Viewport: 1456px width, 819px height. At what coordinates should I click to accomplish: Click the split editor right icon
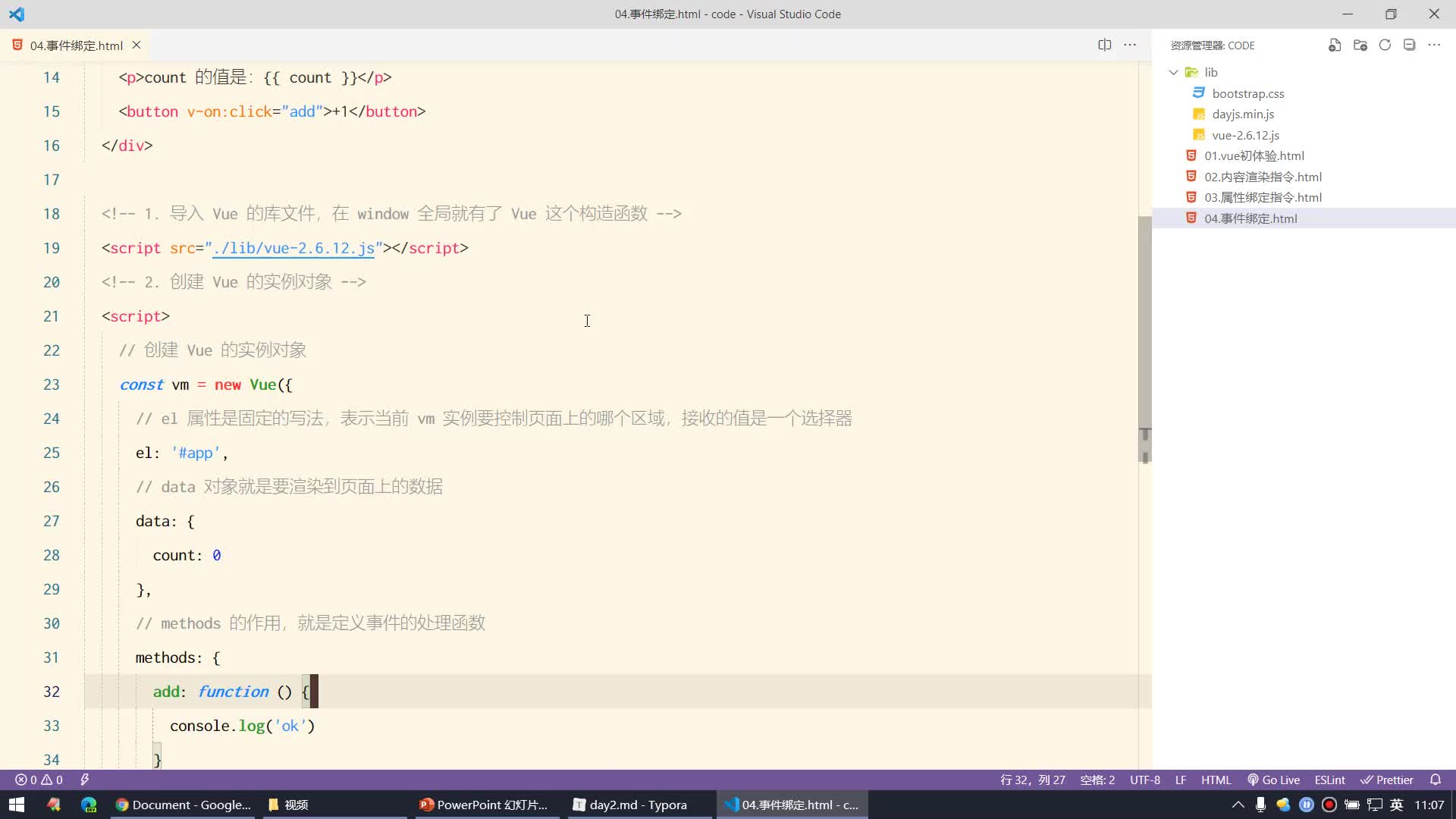(x=1105, y=45)
